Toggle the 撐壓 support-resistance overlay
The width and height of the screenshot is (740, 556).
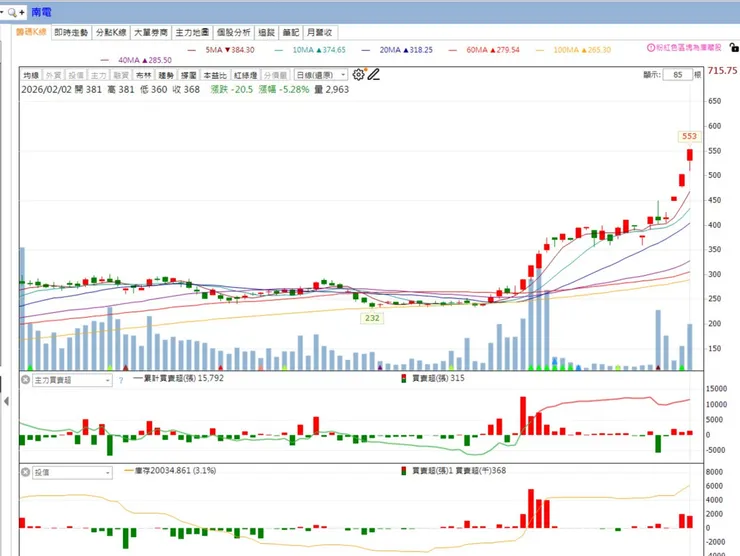(189, 76)
